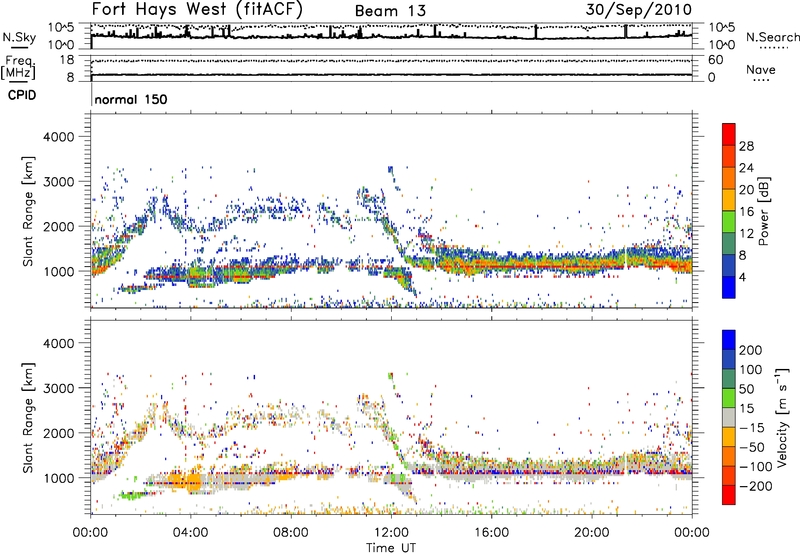The image size is (800, 554).
Task: Click the 'Velocity [m s-1]' colorbar title
Action: (x=782, y=417)
